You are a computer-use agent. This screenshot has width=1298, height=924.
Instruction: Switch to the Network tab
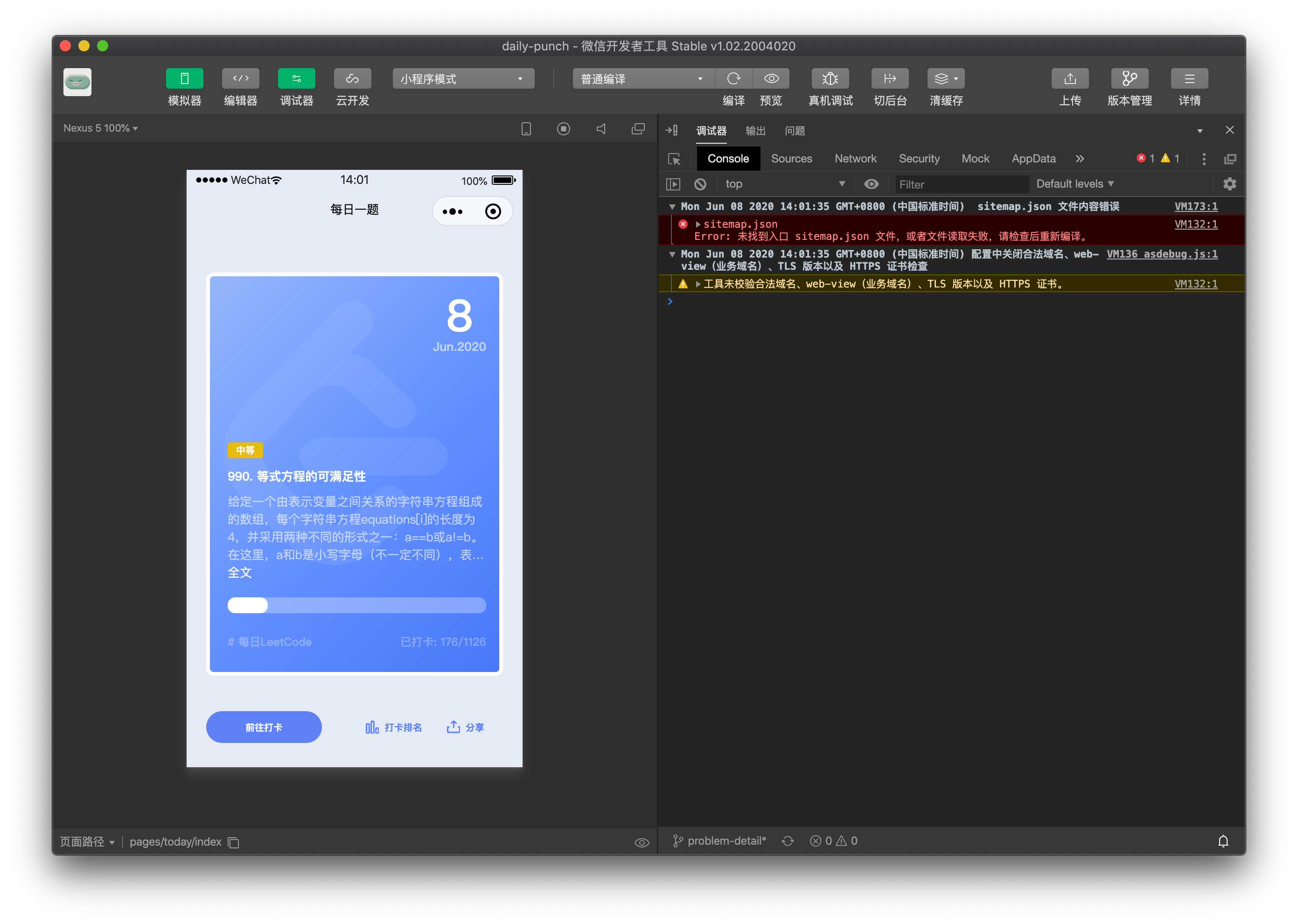[855, 159]
